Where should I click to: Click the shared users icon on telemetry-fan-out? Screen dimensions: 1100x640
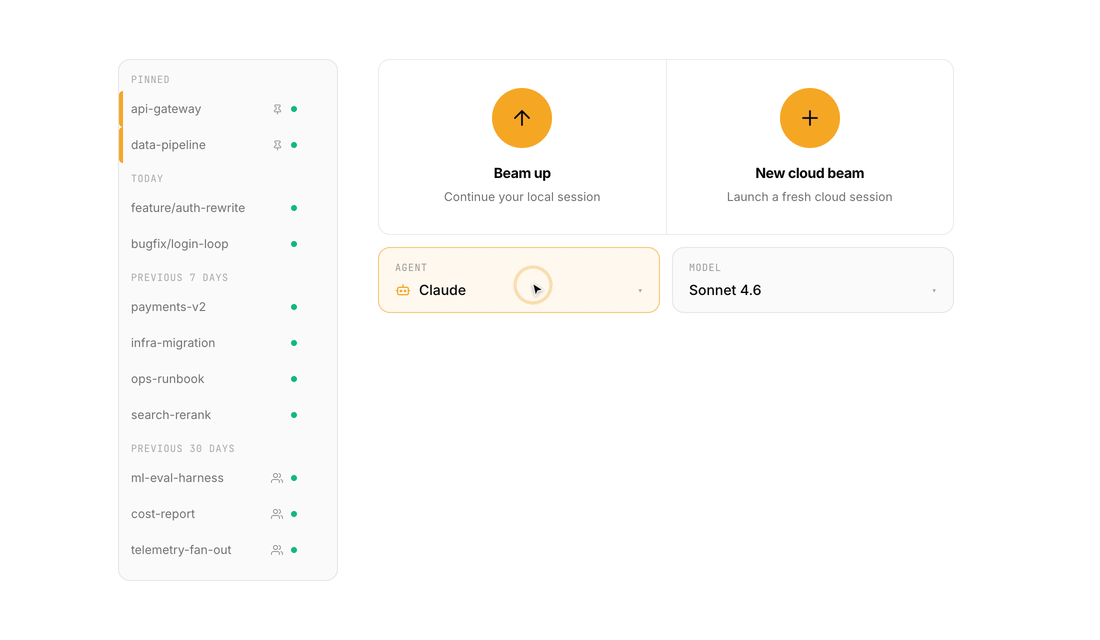277,550
